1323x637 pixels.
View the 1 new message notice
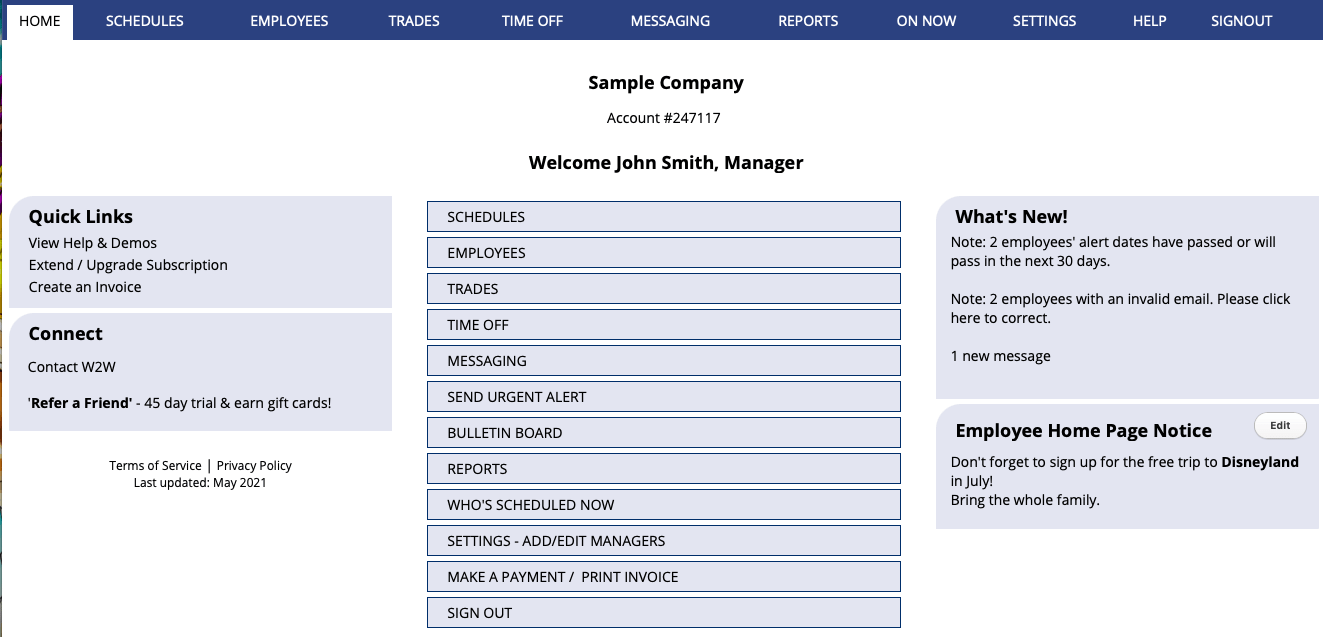(1000, 356)
